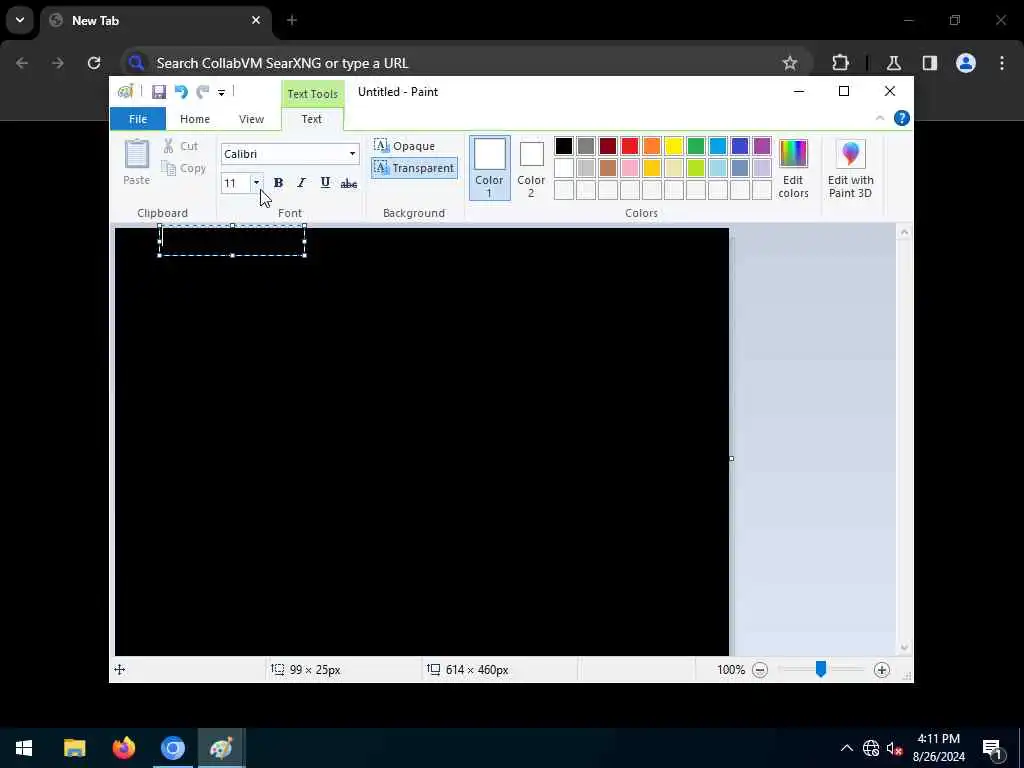
Task: Expand the font size dropdown arrow
Action: coord(257,183)
